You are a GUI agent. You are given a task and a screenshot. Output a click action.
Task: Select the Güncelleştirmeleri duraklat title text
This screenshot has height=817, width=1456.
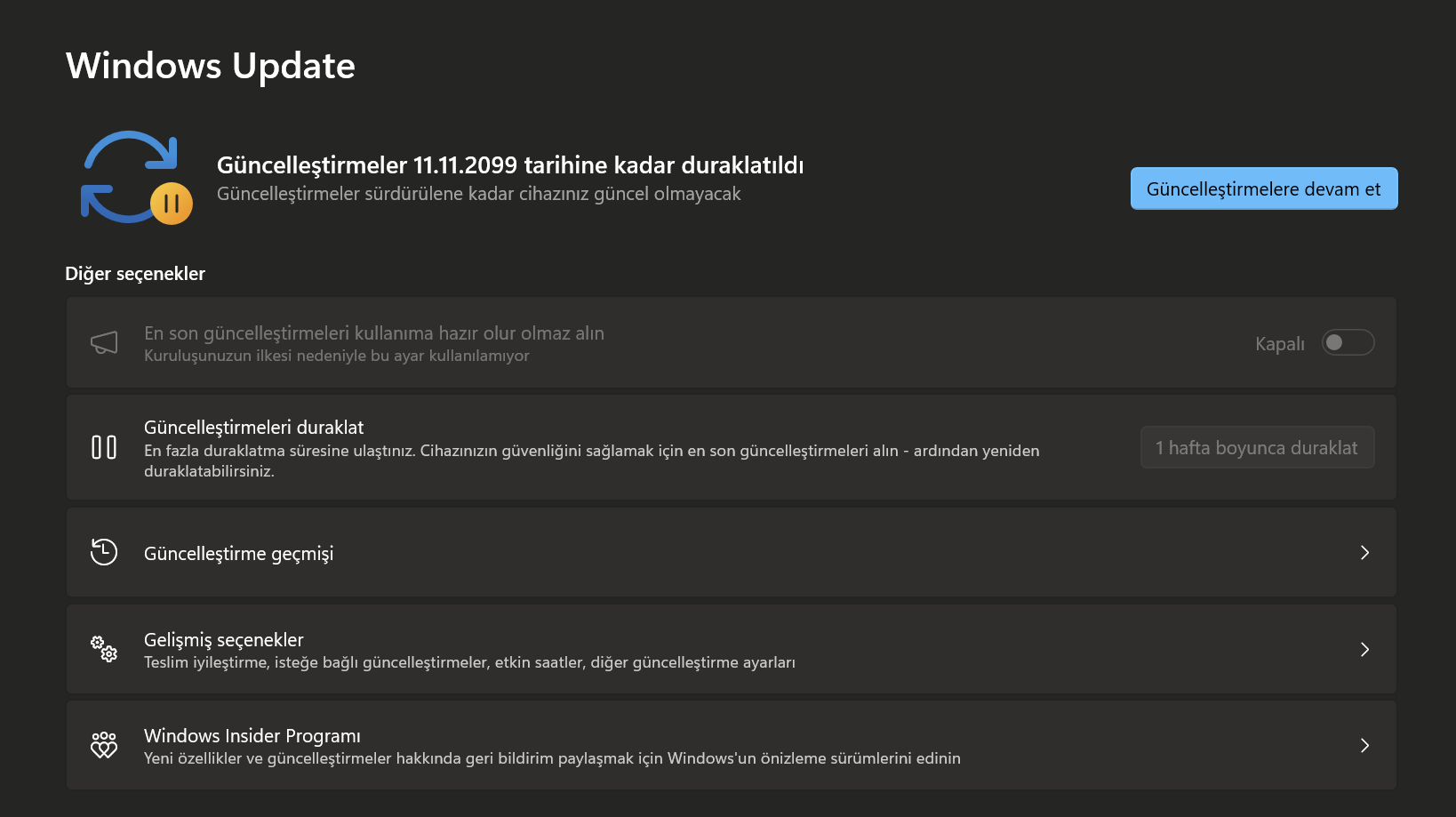coord(254,428)
